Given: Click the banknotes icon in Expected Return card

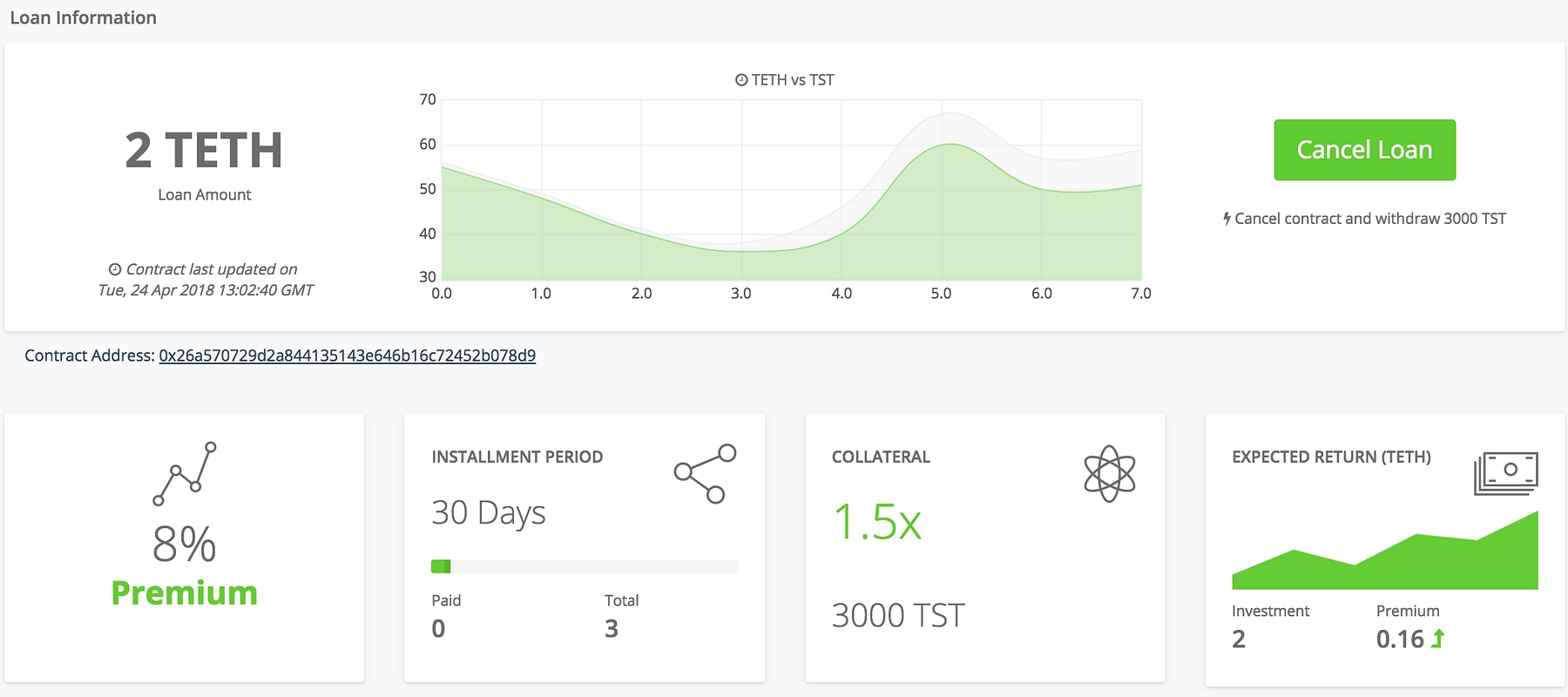Looking at the screenshot, I should [x=1505, y=473].
